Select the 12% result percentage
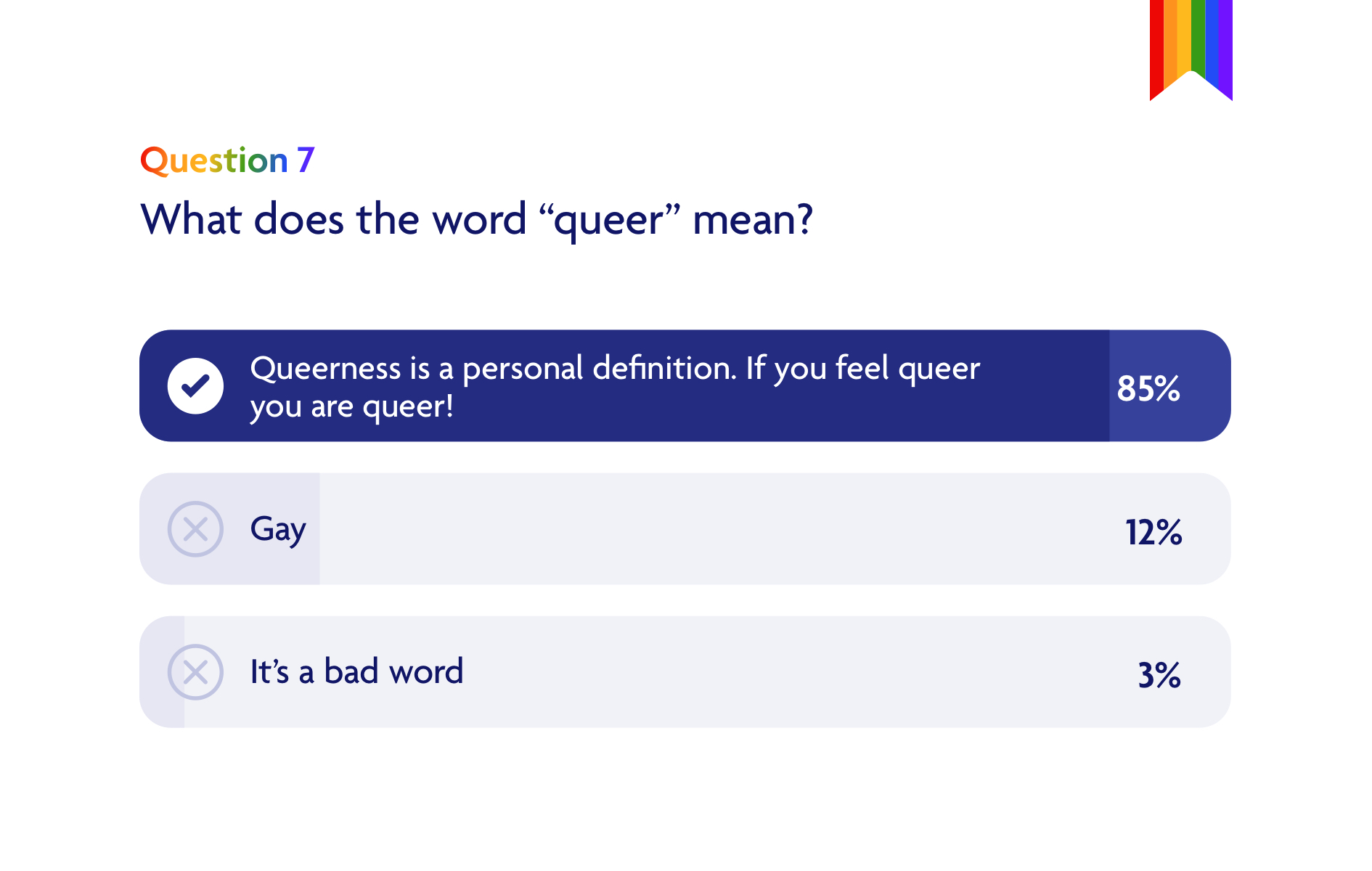1372x871 pixels. (x=1153, y=532)
